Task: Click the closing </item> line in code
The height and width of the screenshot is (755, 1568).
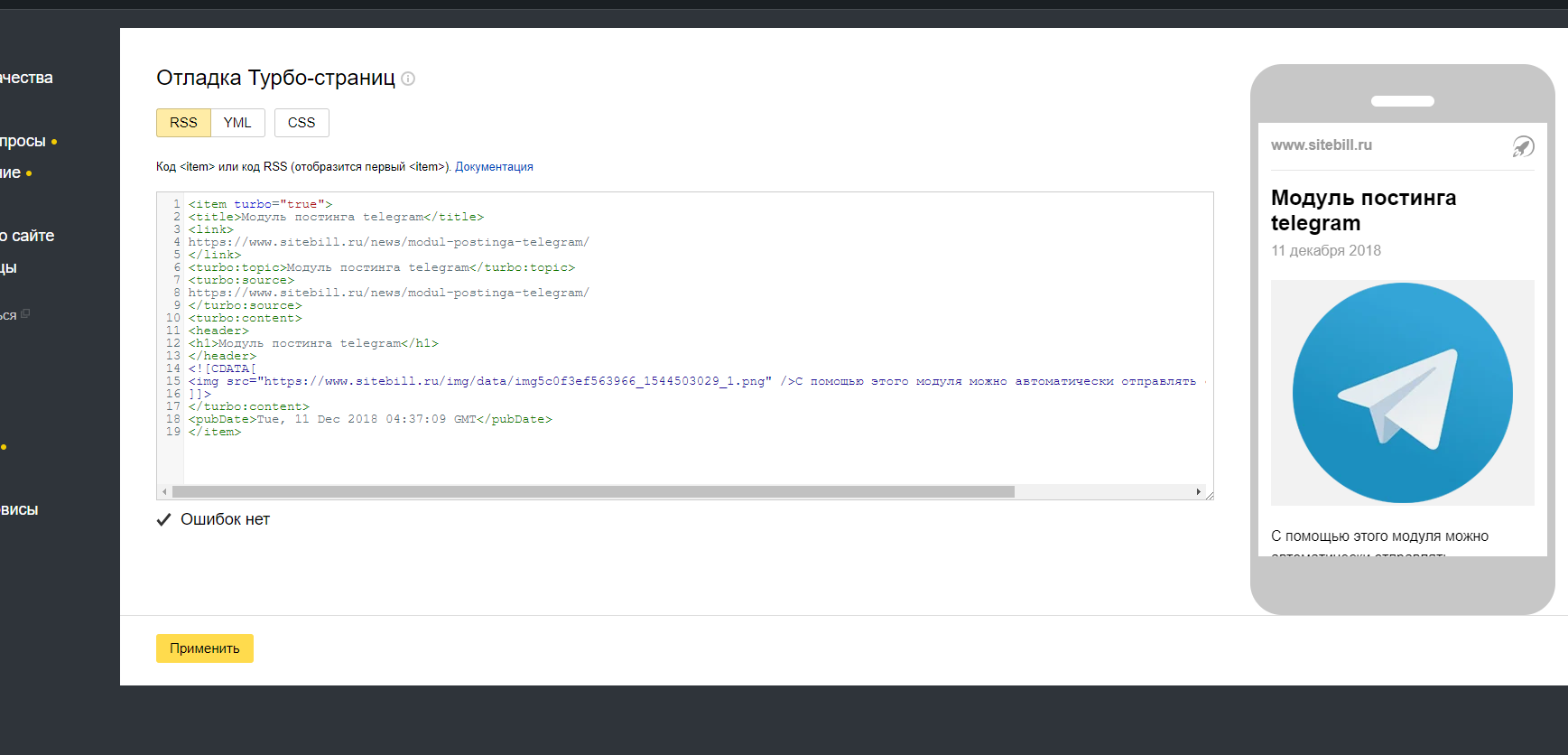Action: 215,432
